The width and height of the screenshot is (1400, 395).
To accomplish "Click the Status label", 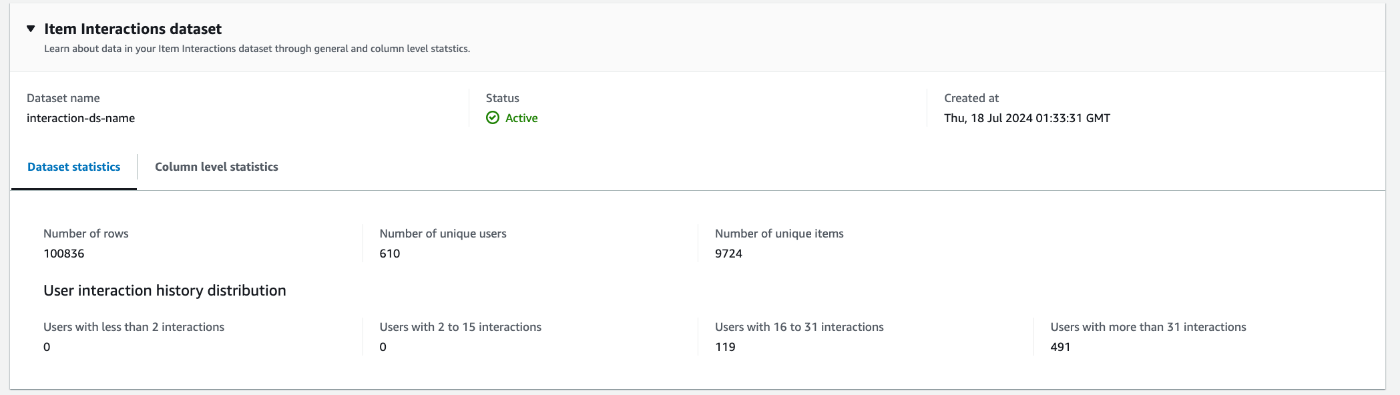I will click(x=503, y=98).
